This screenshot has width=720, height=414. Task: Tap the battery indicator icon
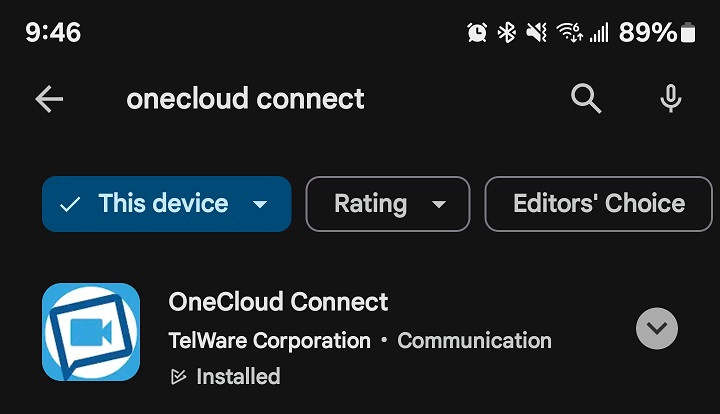click(688, 33)
